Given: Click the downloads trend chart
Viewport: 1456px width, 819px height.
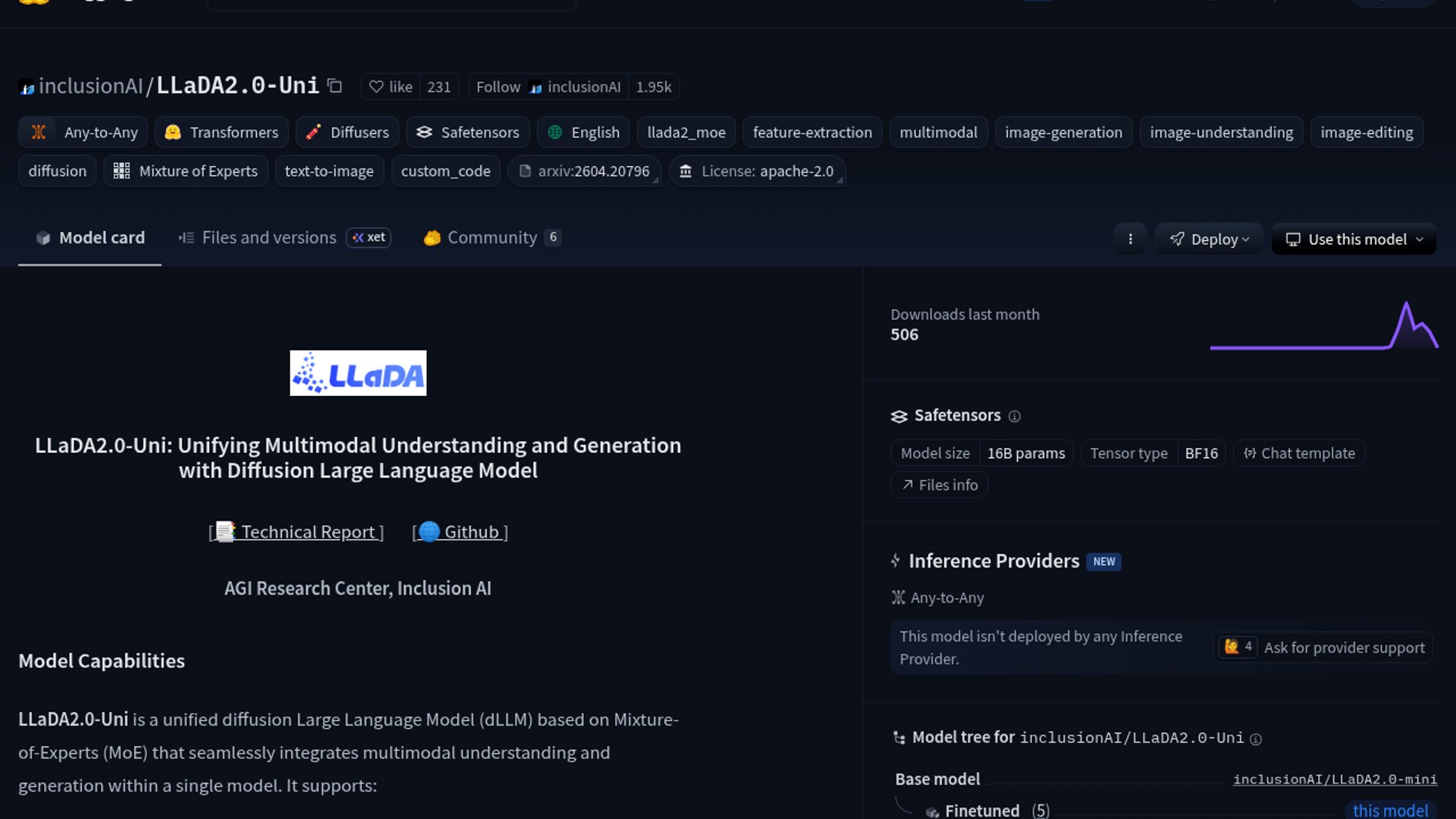Looking at the screenshot, I should 1323,326.
